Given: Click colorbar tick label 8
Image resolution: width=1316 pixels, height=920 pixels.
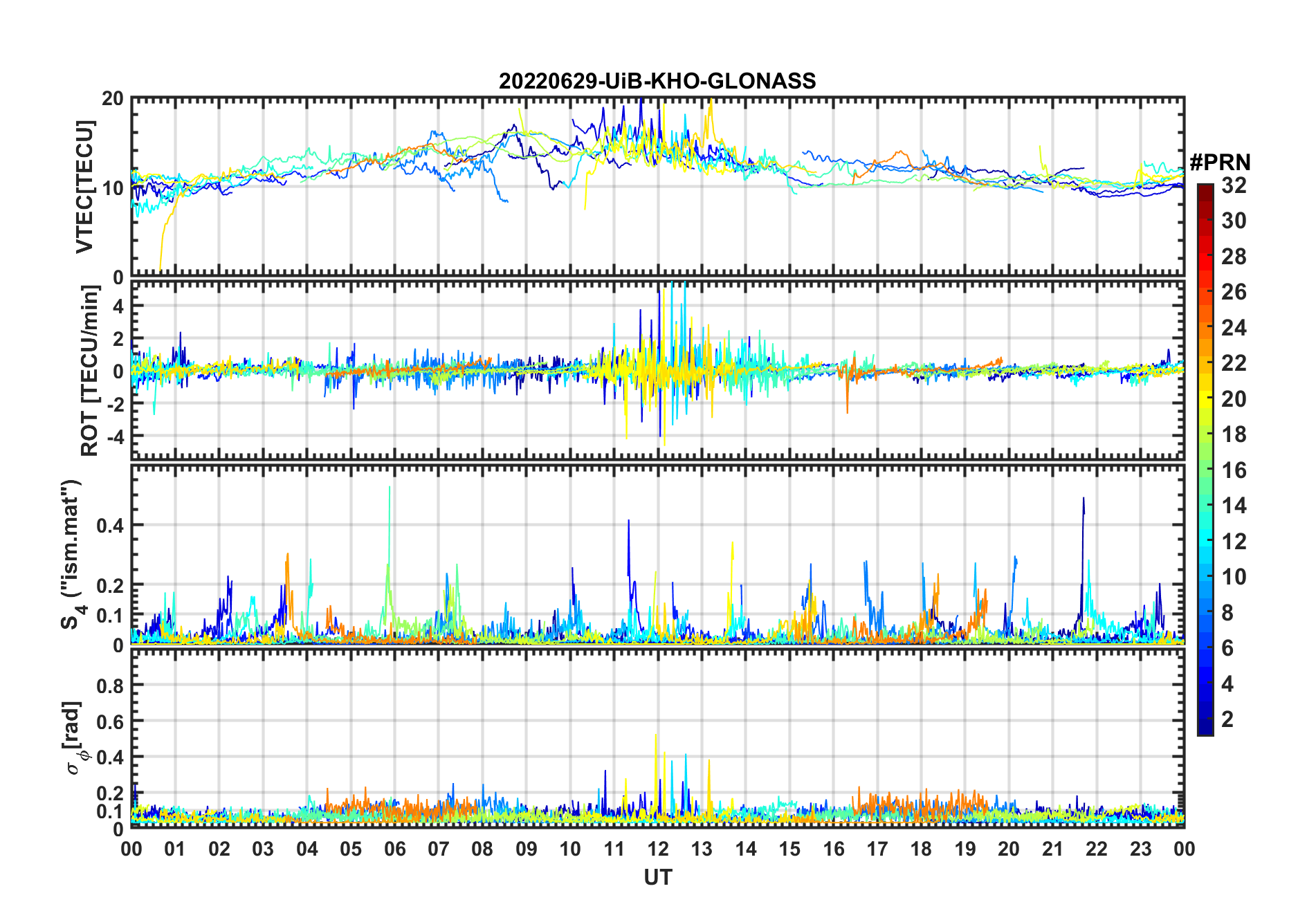Looking at the screenshot, I should [x=1227, y=613].
